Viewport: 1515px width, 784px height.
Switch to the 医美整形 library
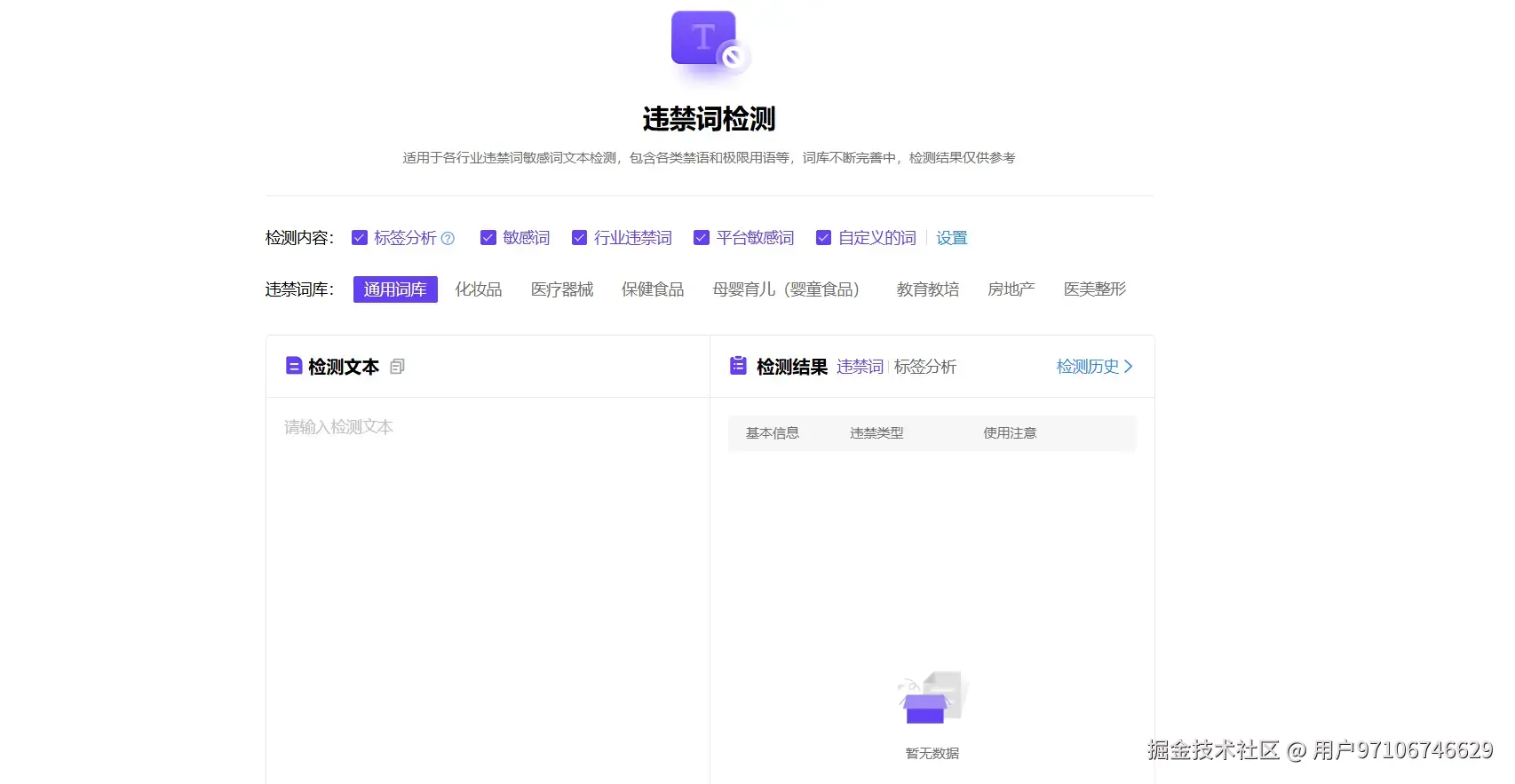pyautogui.click(x=1095, y=289)
